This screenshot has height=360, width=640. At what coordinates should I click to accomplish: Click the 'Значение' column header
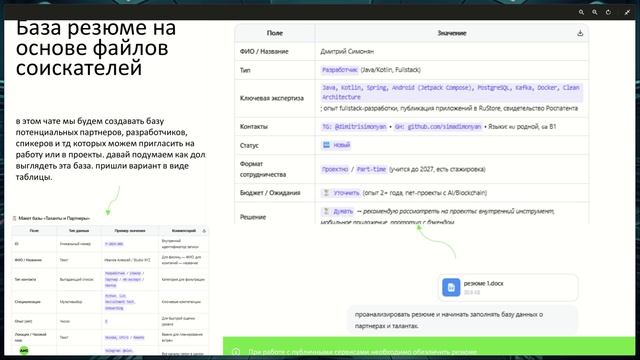[x=452, y=33]
